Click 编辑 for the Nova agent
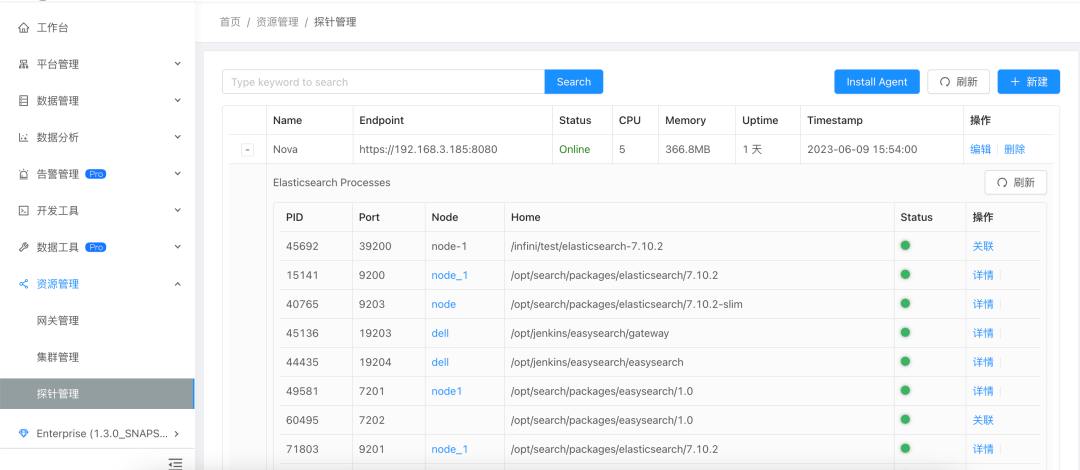The width and height of the screenshot is (1080, 470). pyautogui.click(x=981, y=149)
